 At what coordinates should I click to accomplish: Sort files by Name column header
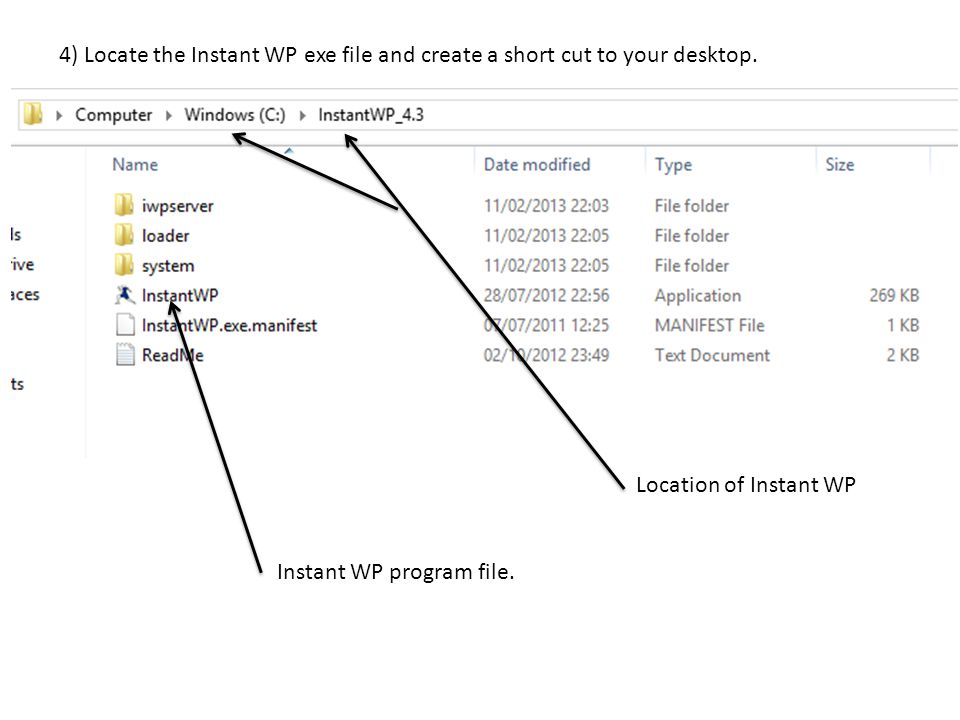(x=135, y=165)
